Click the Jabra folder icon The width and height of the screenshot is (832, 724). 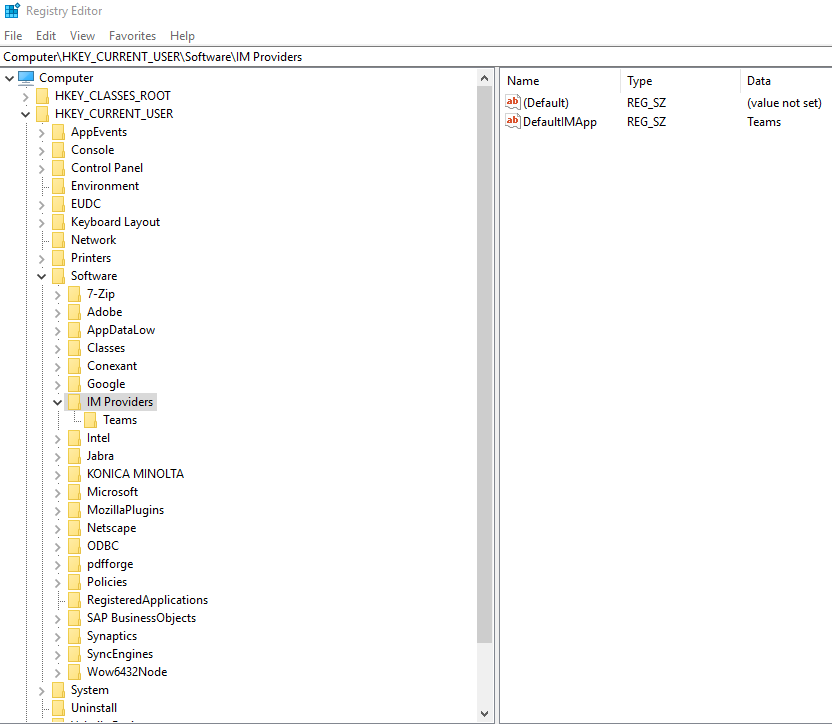[x=74, y=456]
